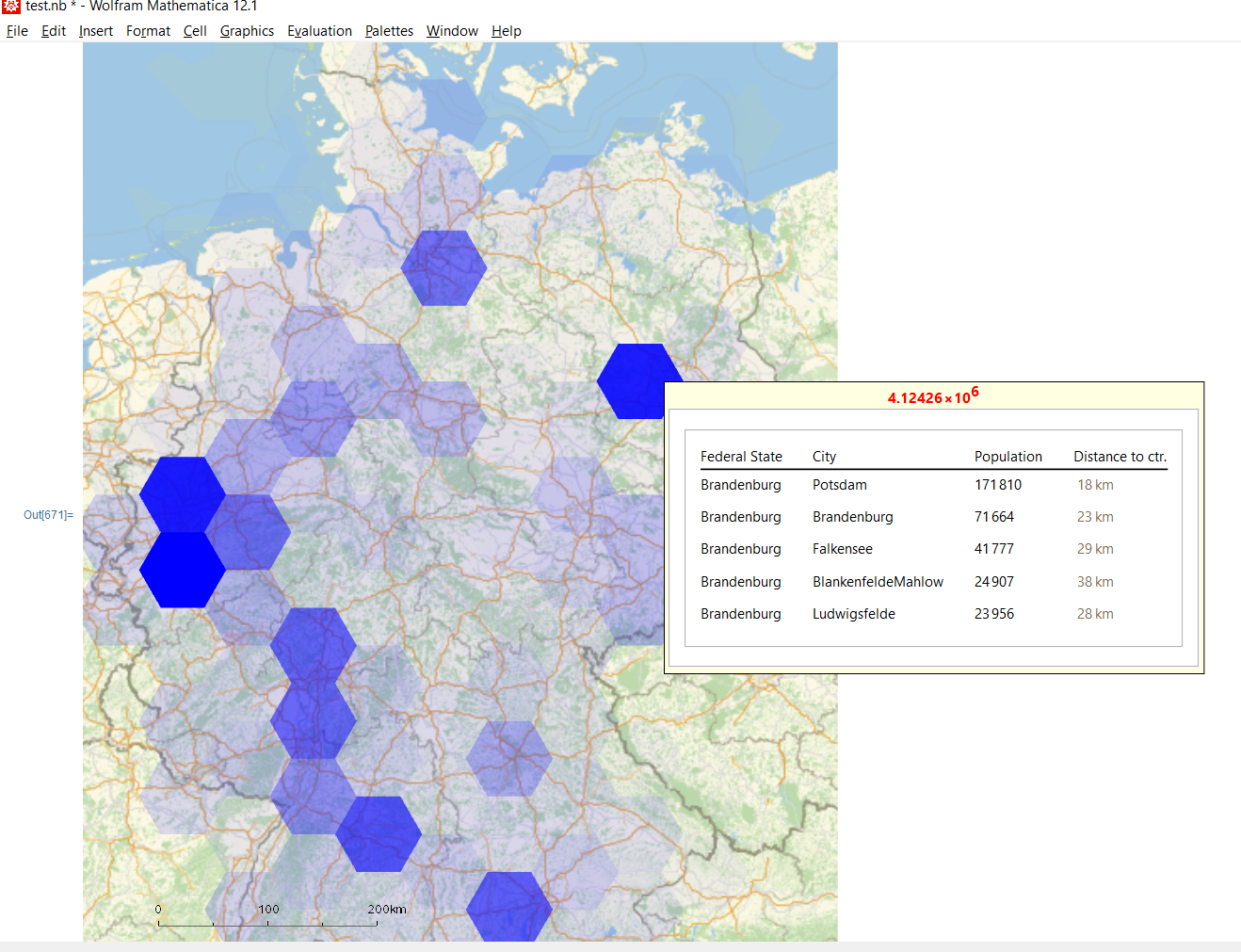Click population value 41777
The height and width of the screenshot is (952, 1241).
994,549
